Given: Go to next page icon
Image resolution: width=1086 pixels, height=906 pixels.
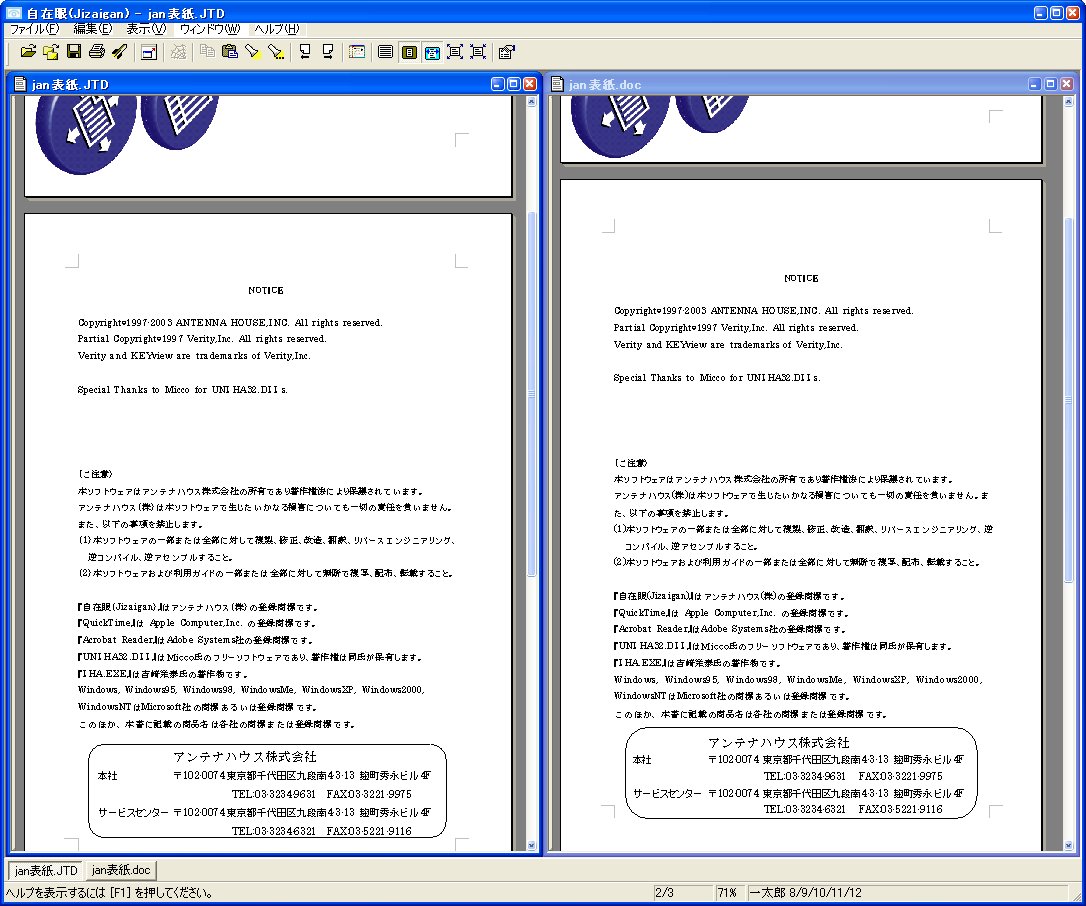Looking at the screenshot, I should (x=328, y=52).
